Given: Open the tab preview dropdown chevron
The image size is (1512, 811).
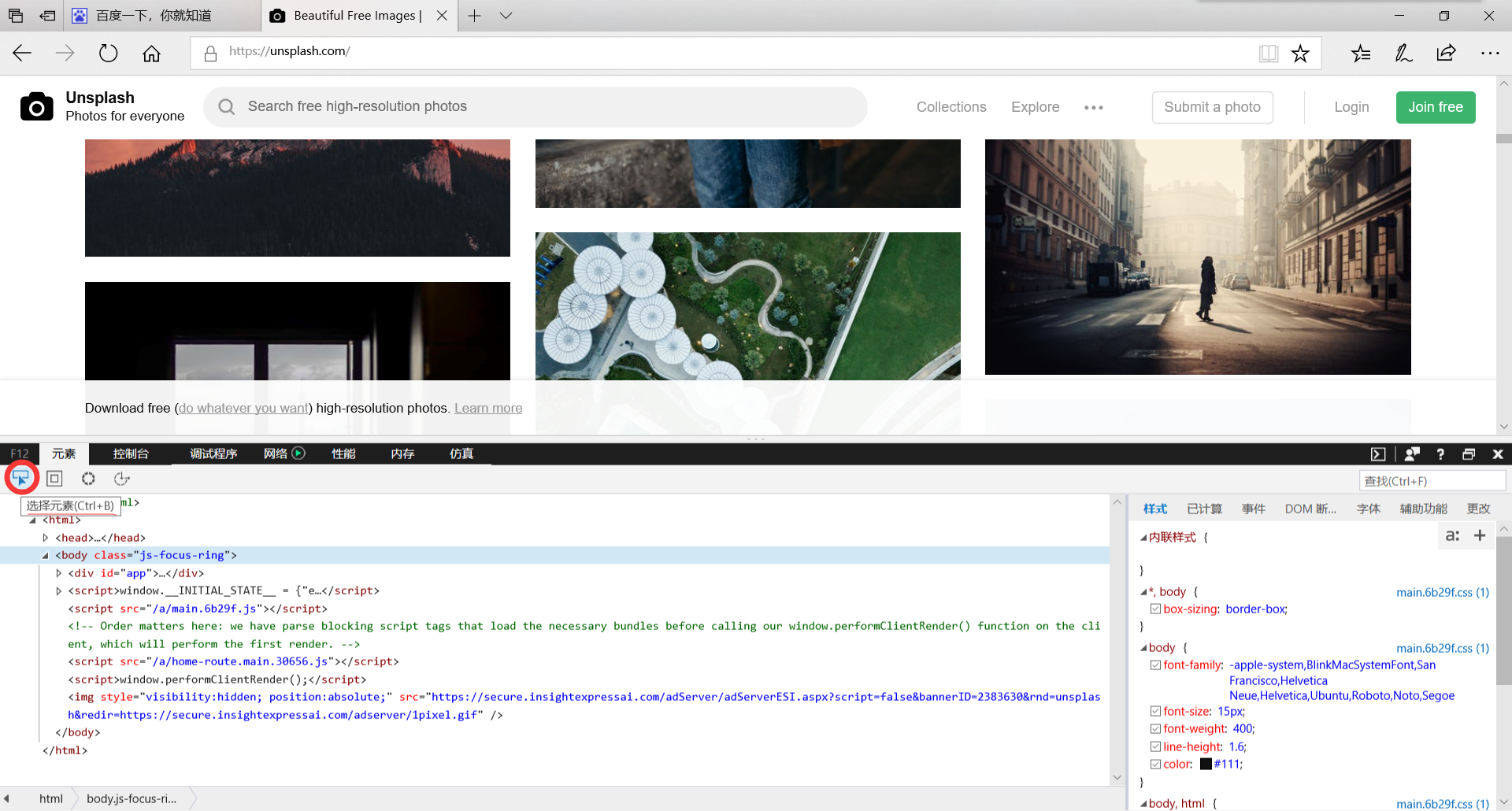Looking at the screenshot, I should tap(506, 16).
